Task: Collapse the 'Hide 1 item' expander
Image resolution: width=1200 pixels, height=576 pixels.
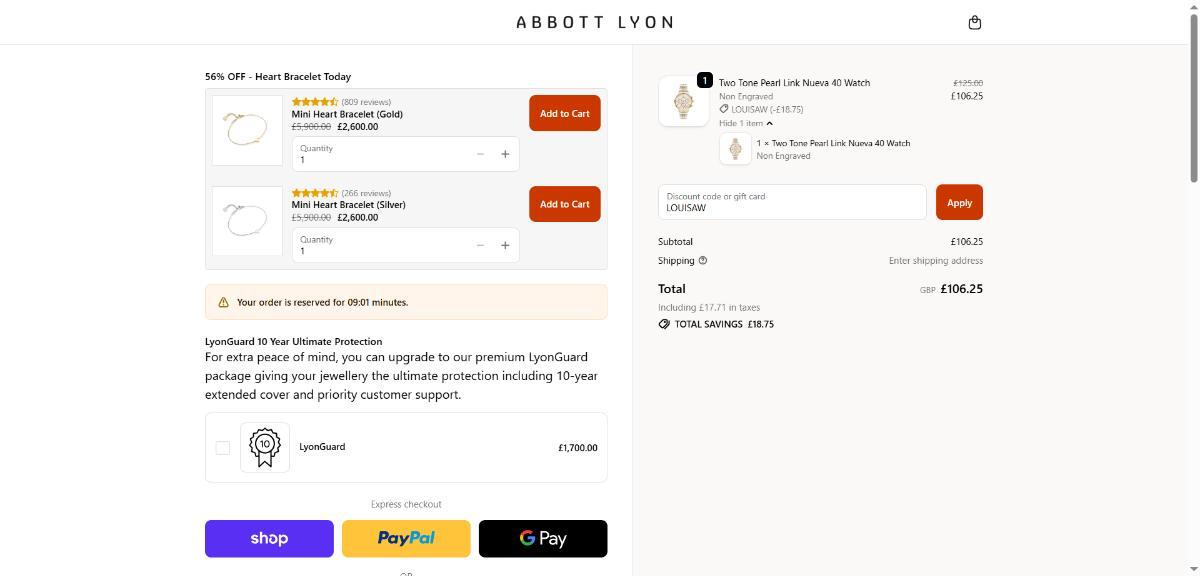Action: click(x=746, y=123)
